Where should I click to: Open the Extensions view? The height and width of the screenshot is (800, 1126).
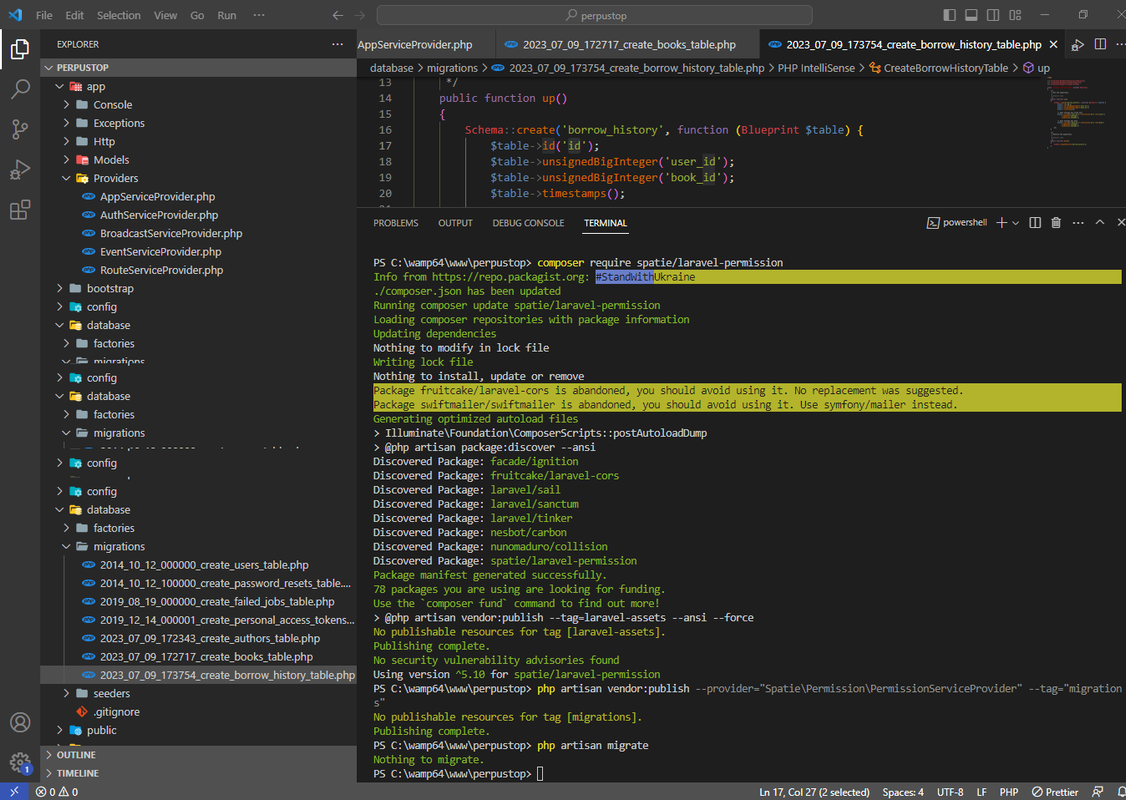point(20,210)
